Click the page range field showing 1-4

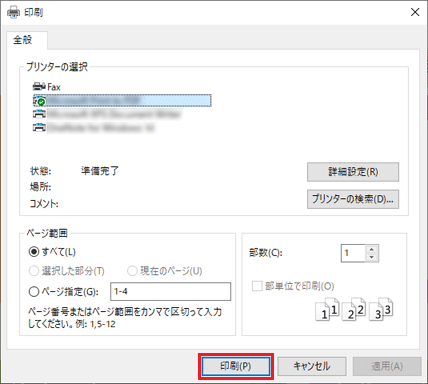pyautogui.click(x=170, y=292)
